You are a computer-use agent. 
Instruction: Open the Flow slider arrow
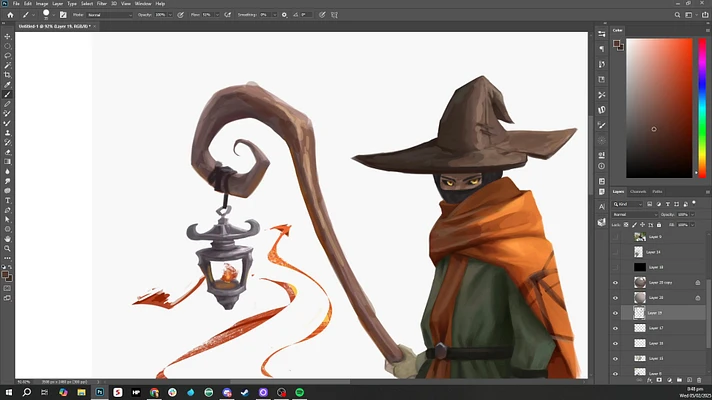pos(217,15)
